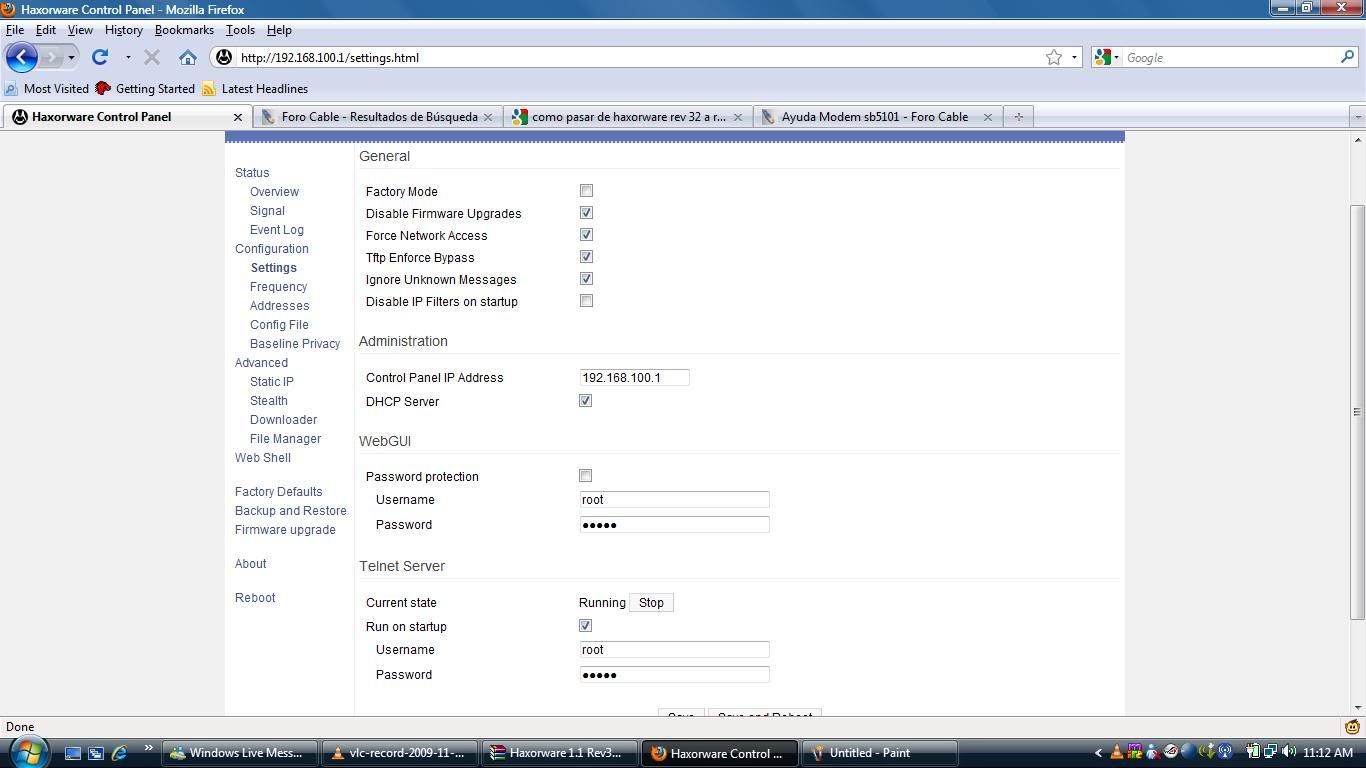Bookmark this page with the star icon
Image resolution: width=1366 pixels, height=768 pixels.
click(x=1053, y=57)
